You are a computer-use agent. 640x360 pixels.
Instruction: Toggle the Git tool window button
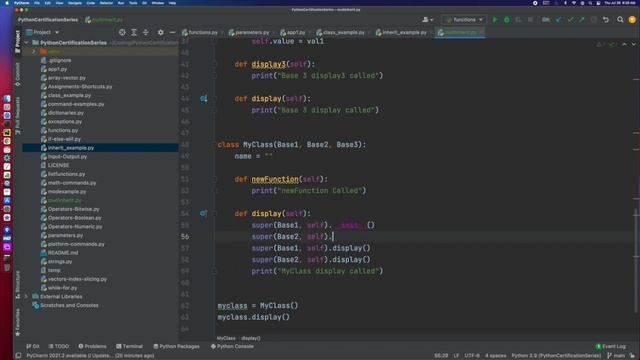click(x=33, y=346)
